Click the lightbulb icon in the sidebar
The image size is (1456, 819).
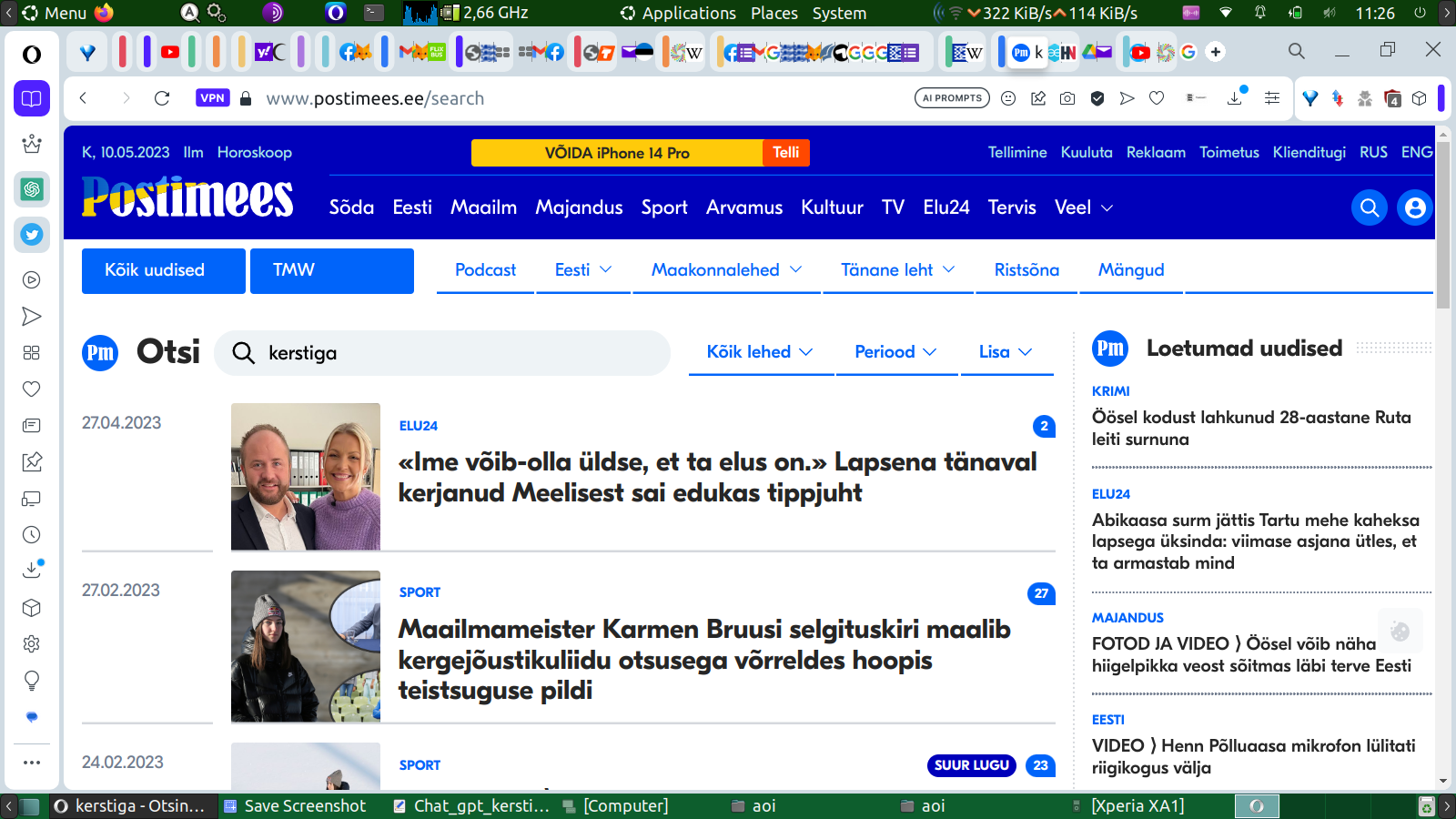click(32, 681)
